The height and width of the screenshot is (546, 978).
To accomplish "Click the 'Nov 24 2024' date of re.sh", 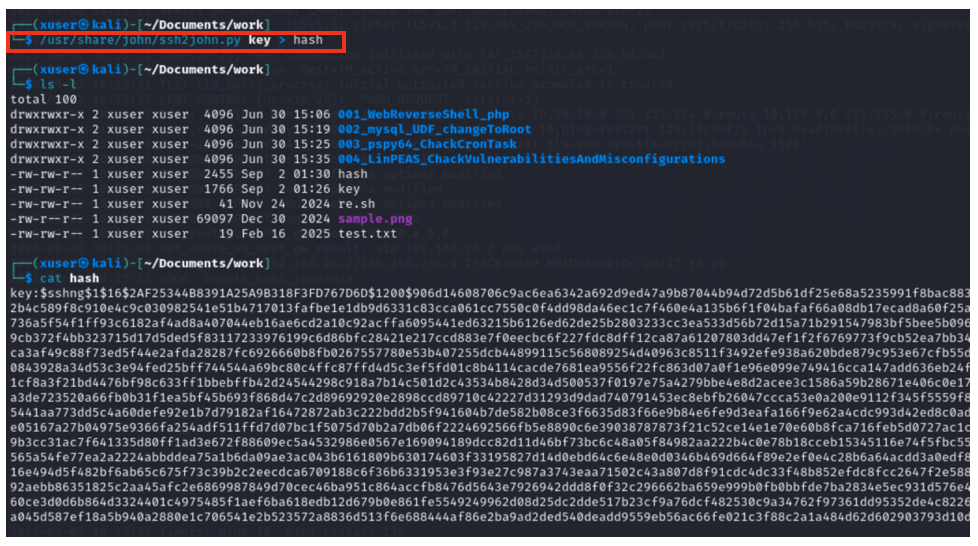I will 286,204.
